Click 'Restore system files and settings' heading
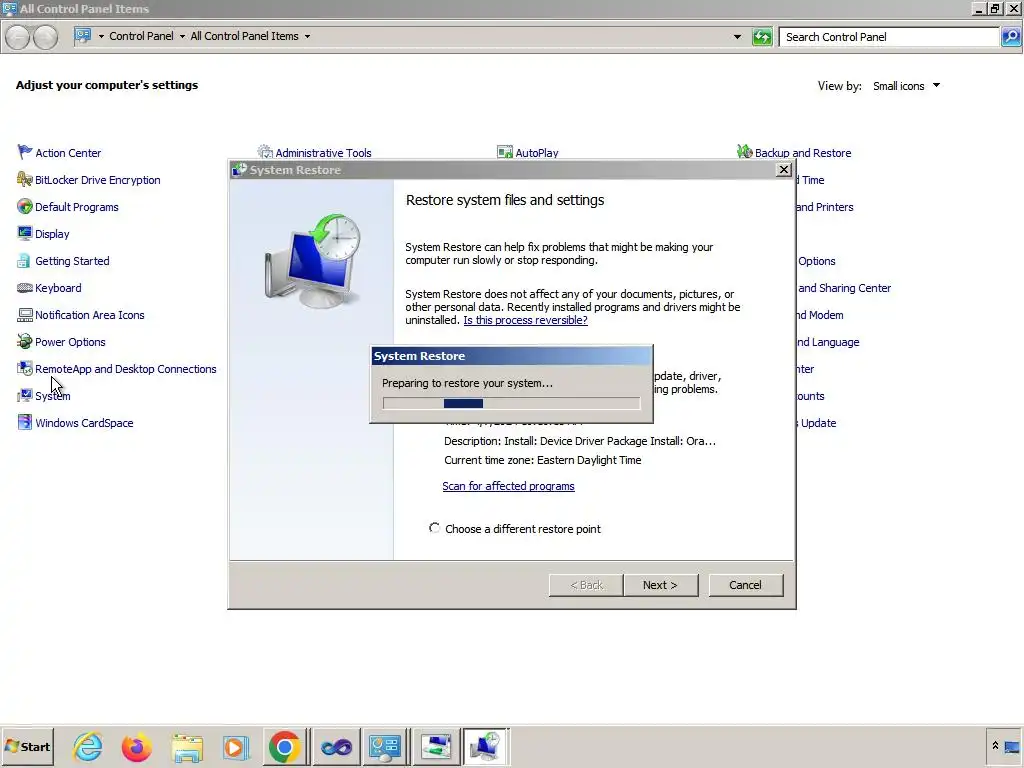Image resolution: width=1024 pixels, height=768 pixels. (x=505, y=200)
